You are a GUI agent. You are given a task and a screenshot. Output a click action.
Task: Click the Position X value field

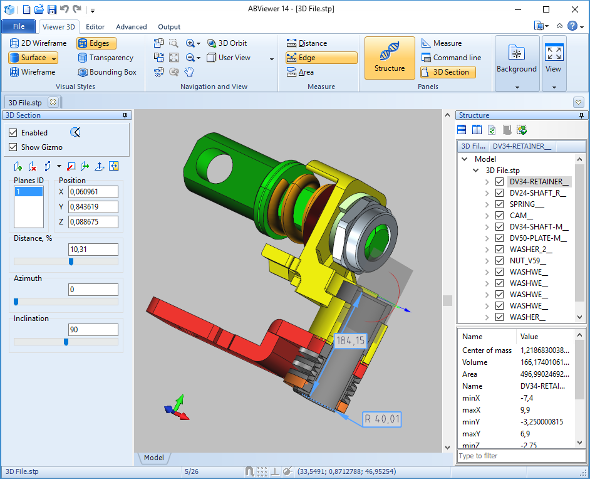[x=93, y=192]
